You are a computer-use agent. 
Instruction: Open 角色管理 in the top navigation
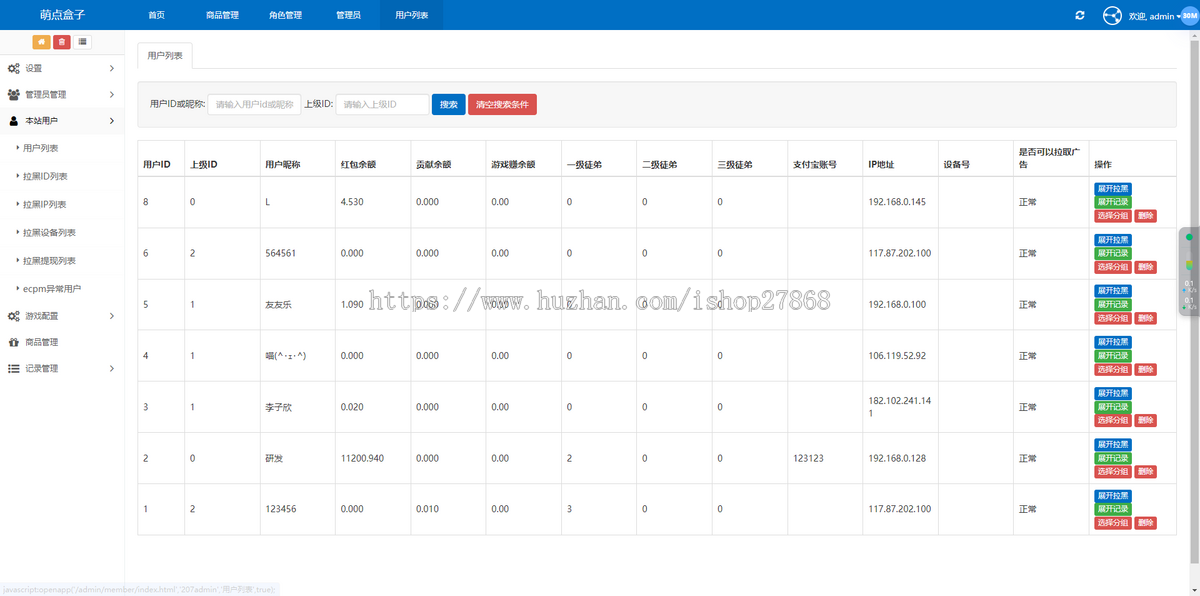[x=285, y=15]
